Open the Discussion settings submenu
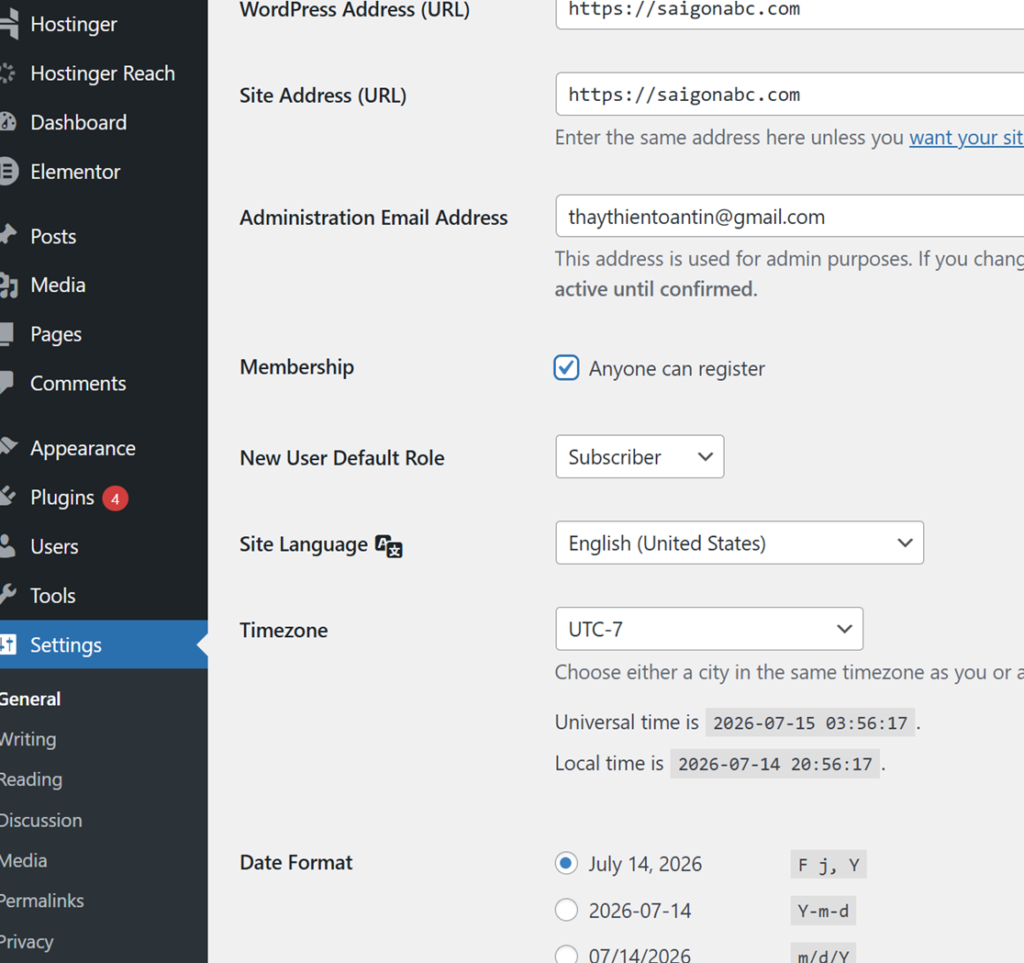 click(x=41, y=820)
